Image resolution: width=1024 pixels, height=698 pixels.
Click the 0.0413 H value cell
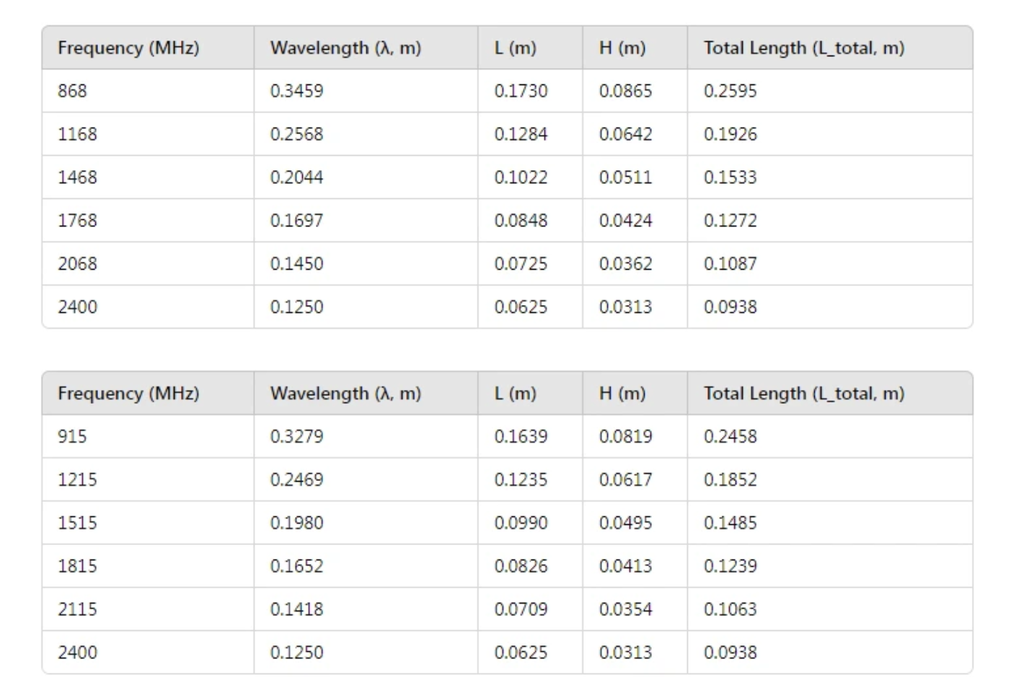pyautogui.click(x=626, y=566)
